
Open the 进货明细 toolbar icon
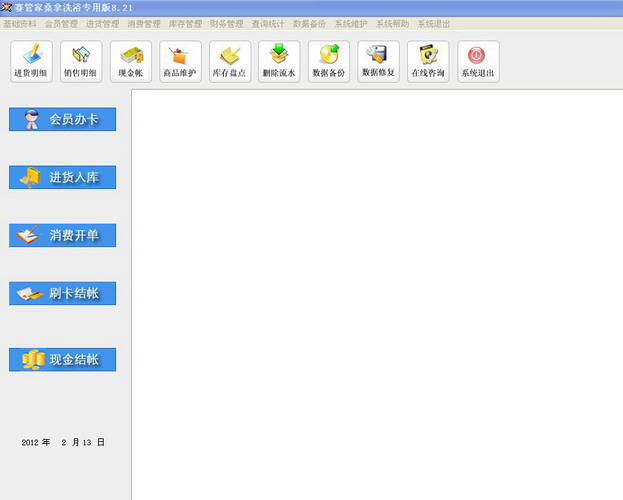(x=31, y=62)
